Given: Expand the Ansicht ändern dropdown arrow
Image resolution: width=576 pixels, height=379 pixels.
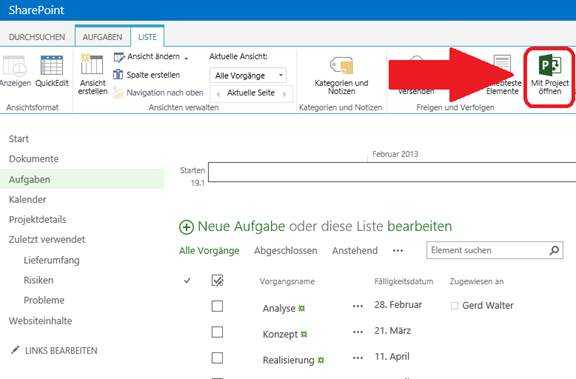Looking at the screenshot, I should [x=186, y=58].
